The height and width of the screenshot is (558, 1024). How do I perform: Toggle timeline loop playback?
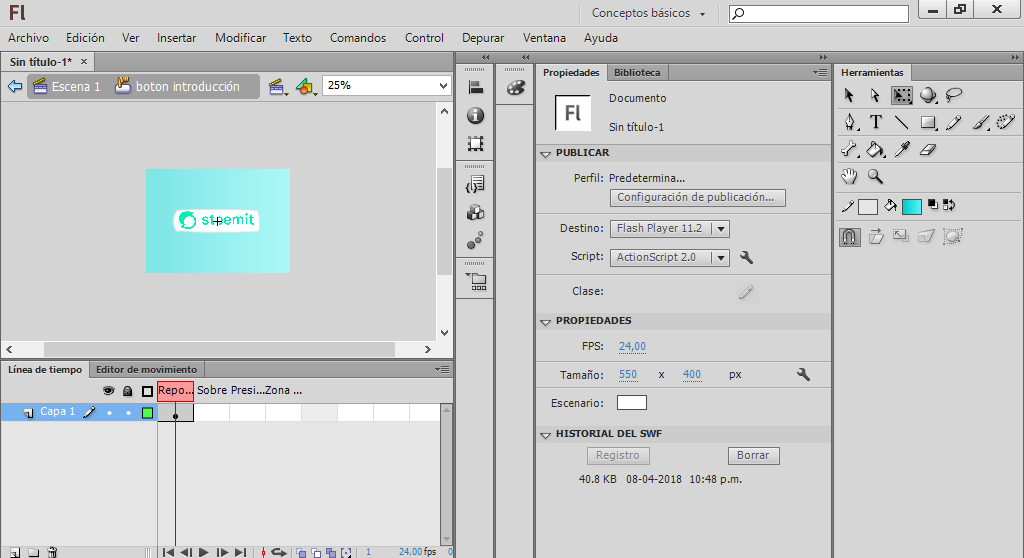[x=279, y=552]
